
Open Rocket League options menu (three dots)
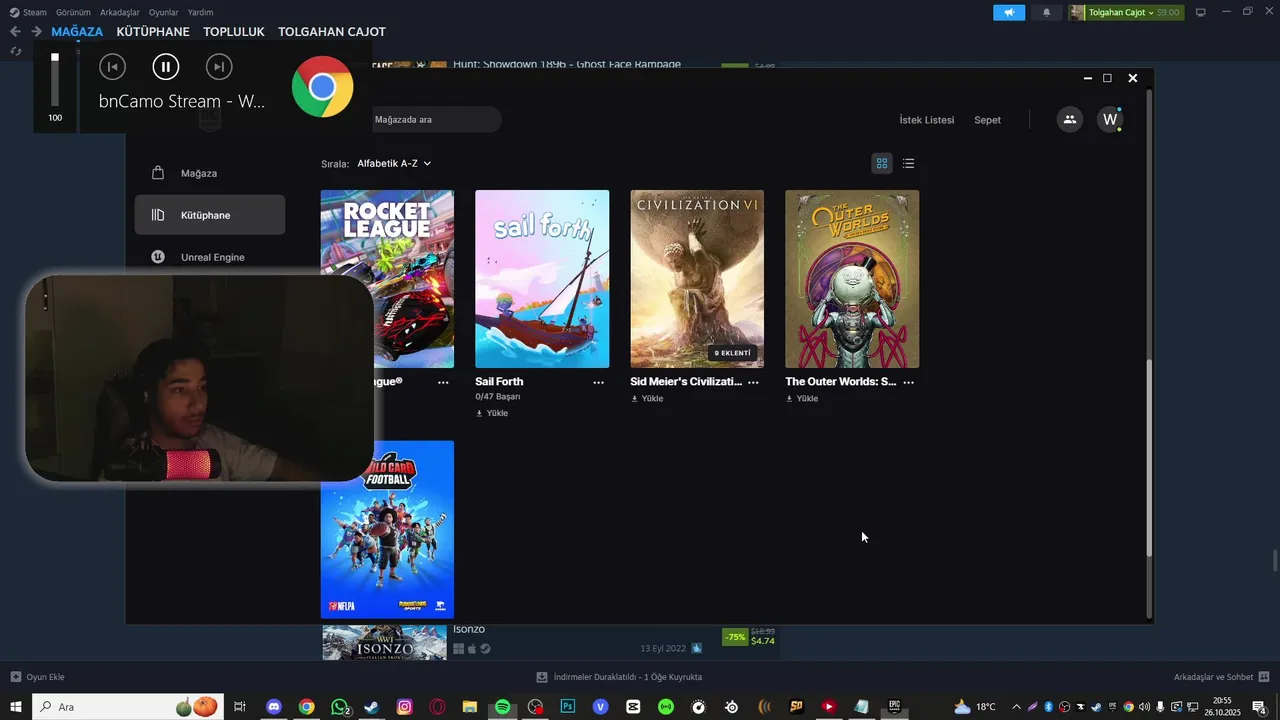[x=443, y=382]
